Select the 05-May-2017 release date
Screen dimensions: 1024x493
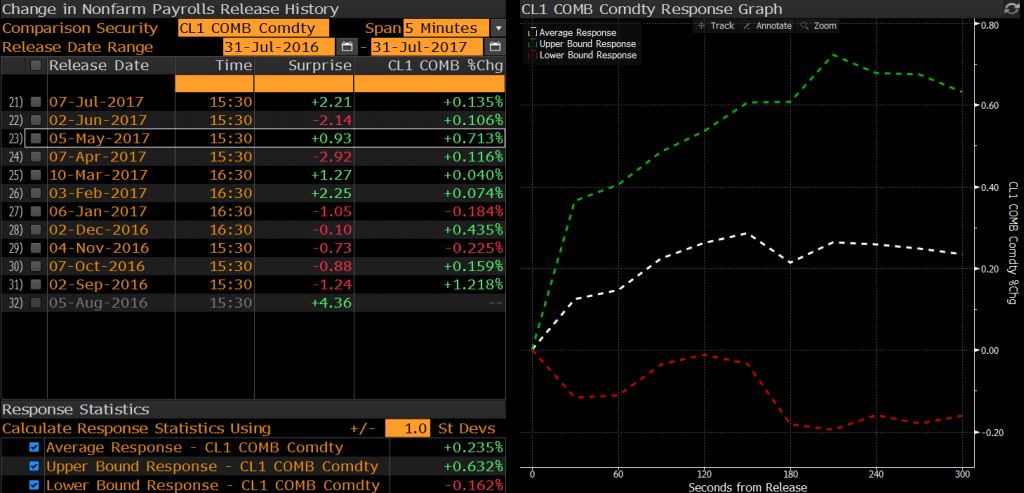pos(99,138)
